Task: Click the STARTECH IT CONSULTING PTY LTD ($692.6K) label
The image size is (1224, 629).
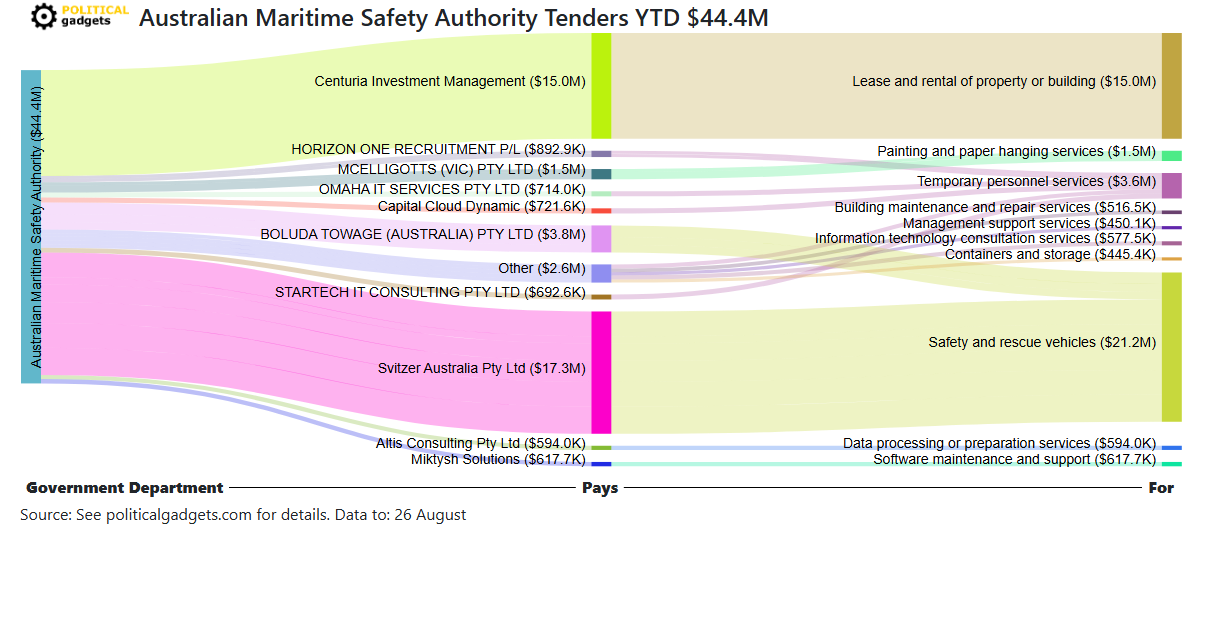Action: [430, 292]
